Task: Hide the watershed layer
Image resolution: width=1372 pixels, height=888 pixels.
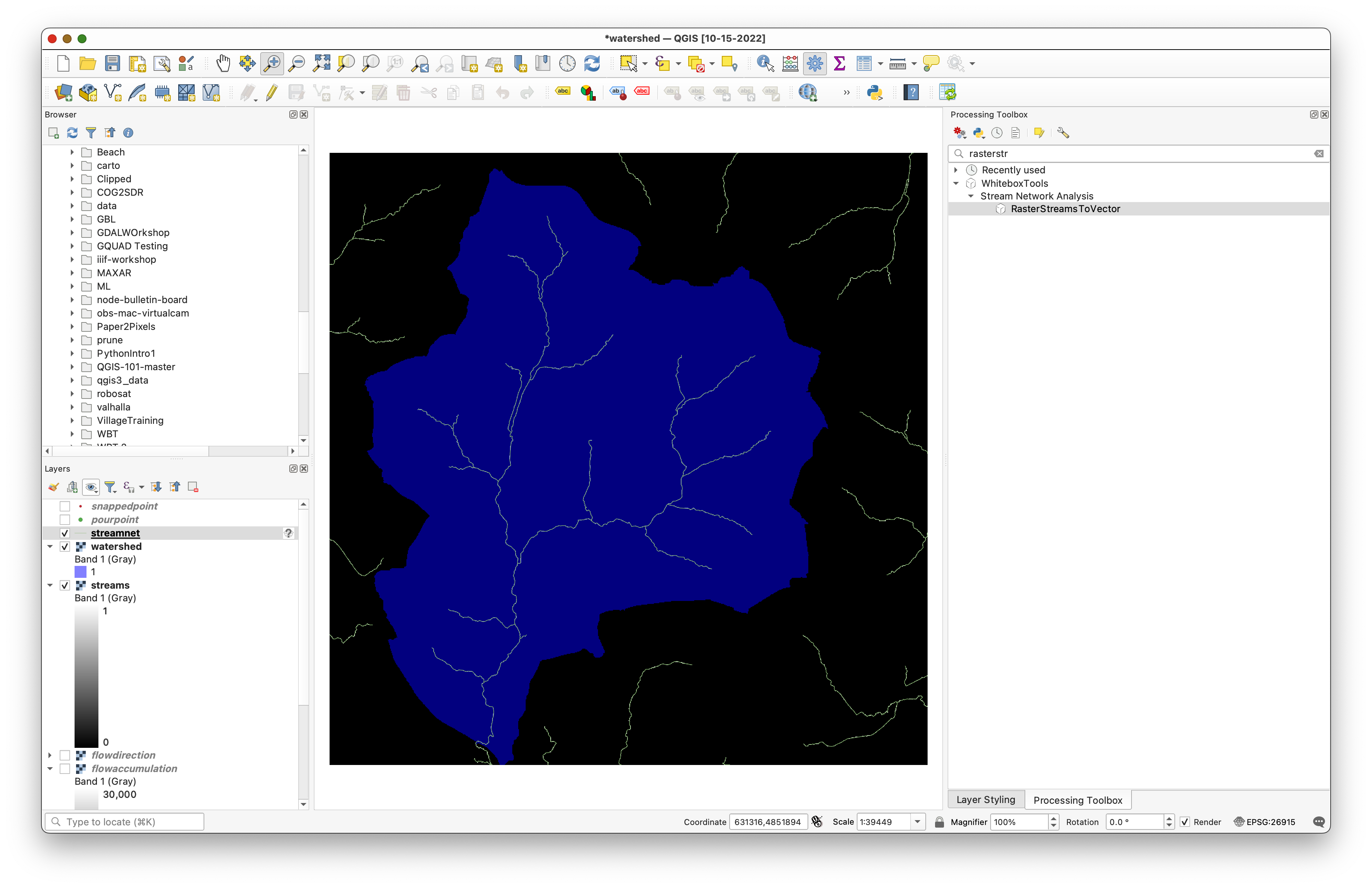Action: 65,546
